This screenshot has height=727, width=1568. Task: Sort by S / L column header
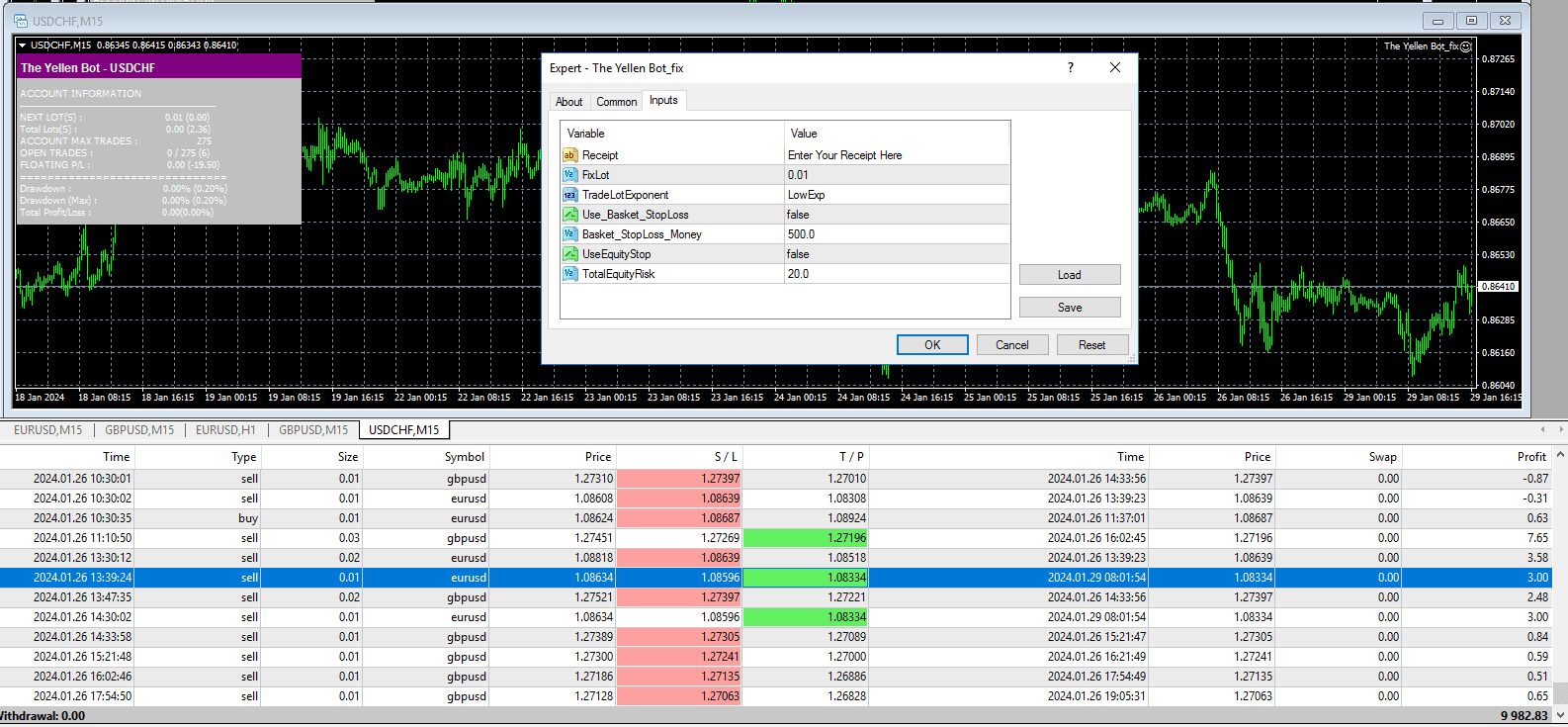(x=679, y=457)
